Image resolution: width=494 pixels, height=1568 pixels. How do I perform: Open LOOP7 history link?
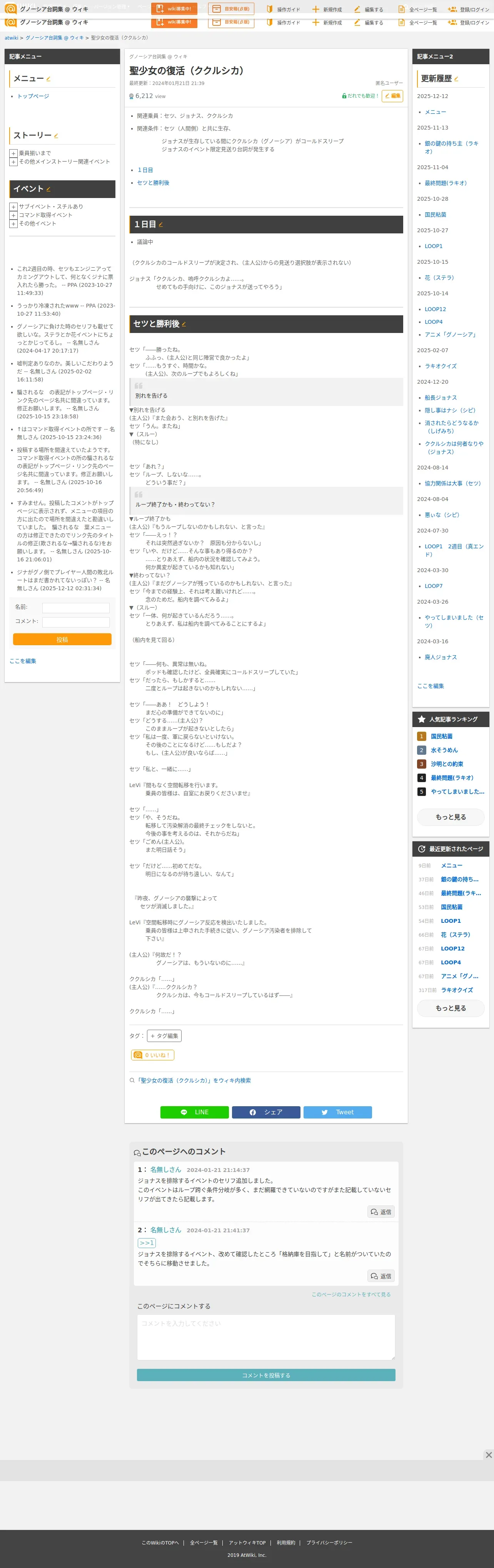[434, 586]
